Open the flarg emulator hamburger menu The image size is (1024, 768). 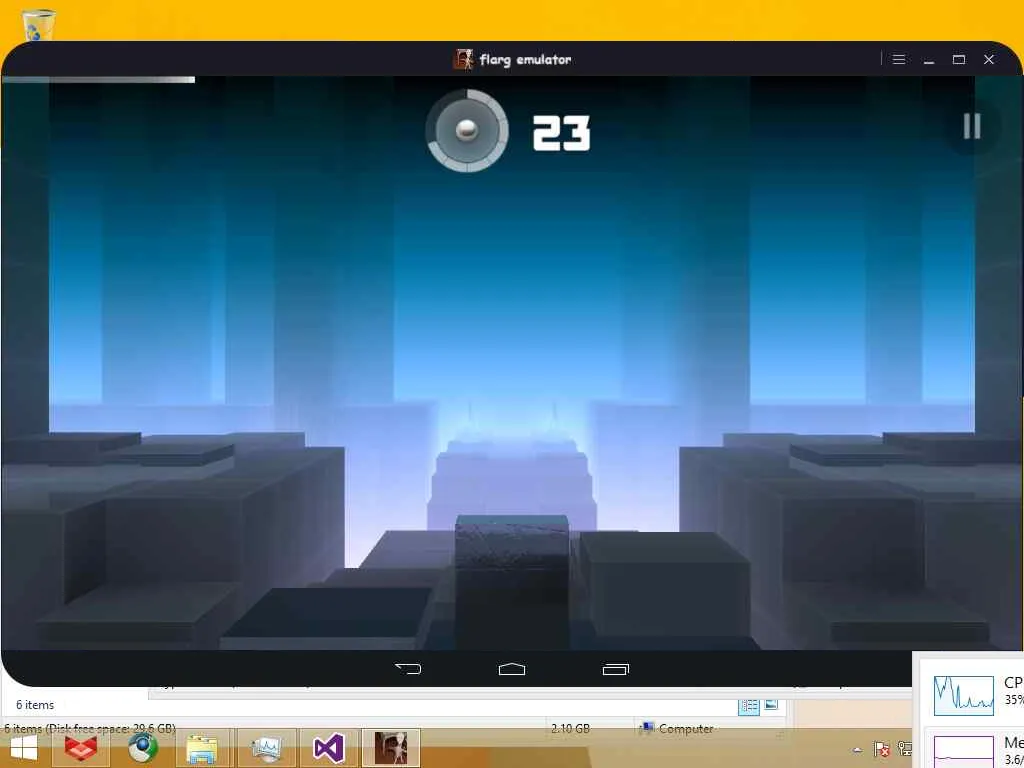[899, 59]
